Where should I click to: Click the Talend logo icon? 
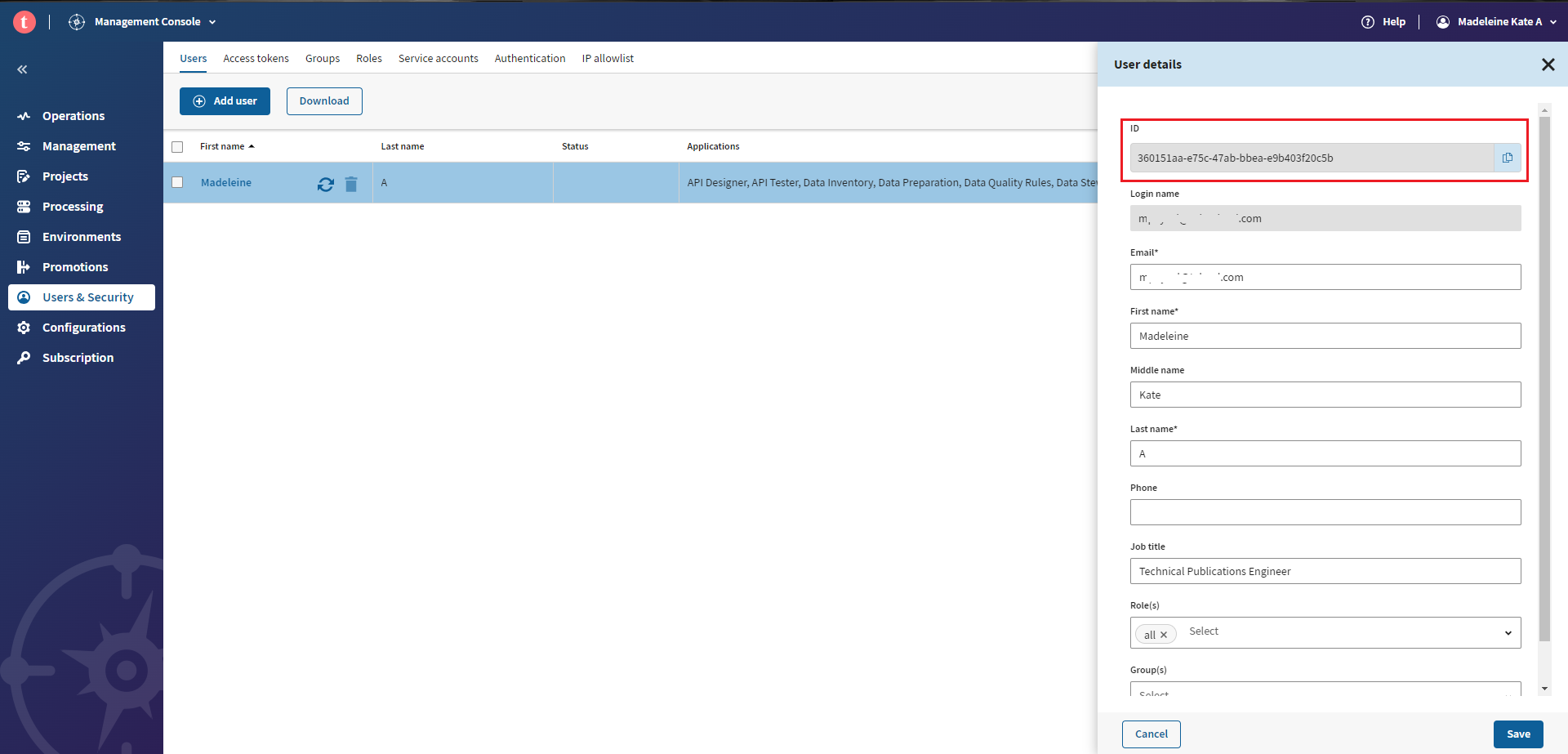[x=24, y=22]
